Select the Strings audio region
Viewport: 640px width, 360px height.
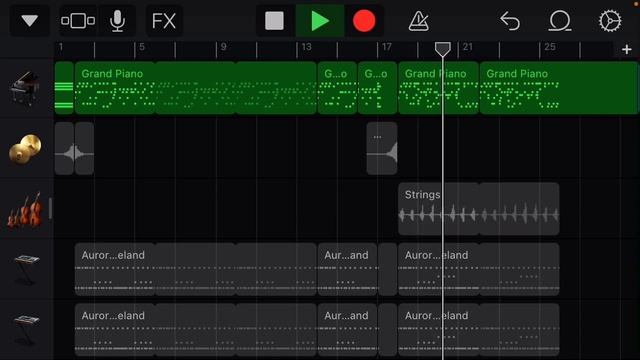[479, 209]
